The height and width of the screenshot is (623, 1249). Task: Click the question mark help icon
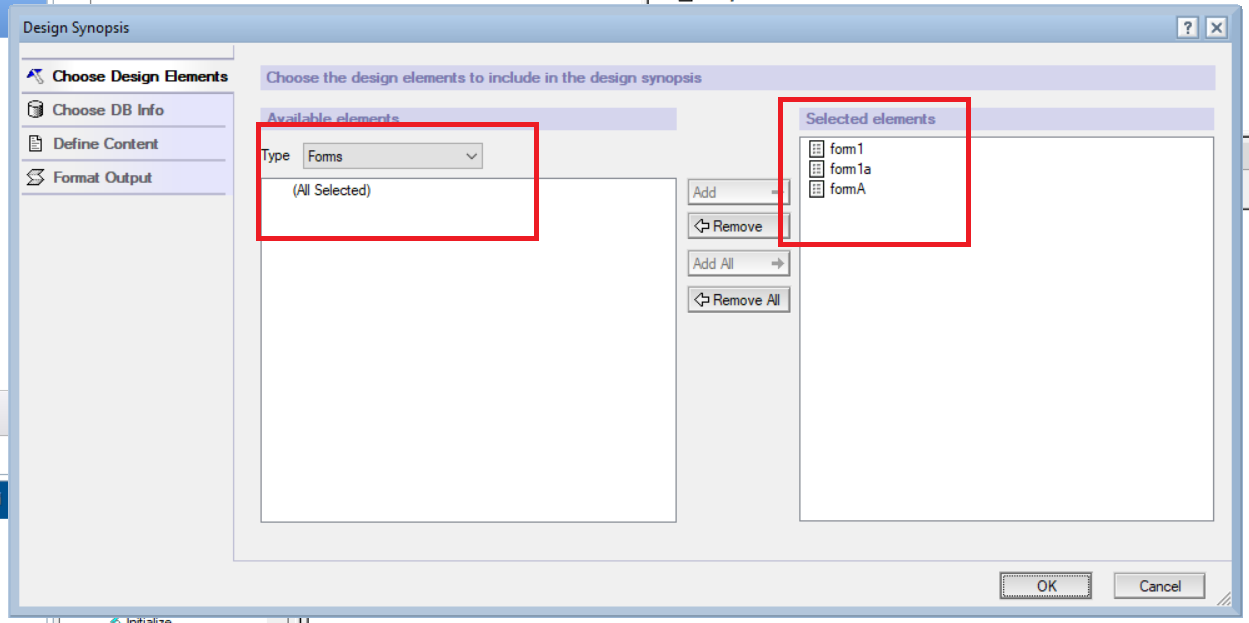pyautogui.click(x=1187, y=27)
